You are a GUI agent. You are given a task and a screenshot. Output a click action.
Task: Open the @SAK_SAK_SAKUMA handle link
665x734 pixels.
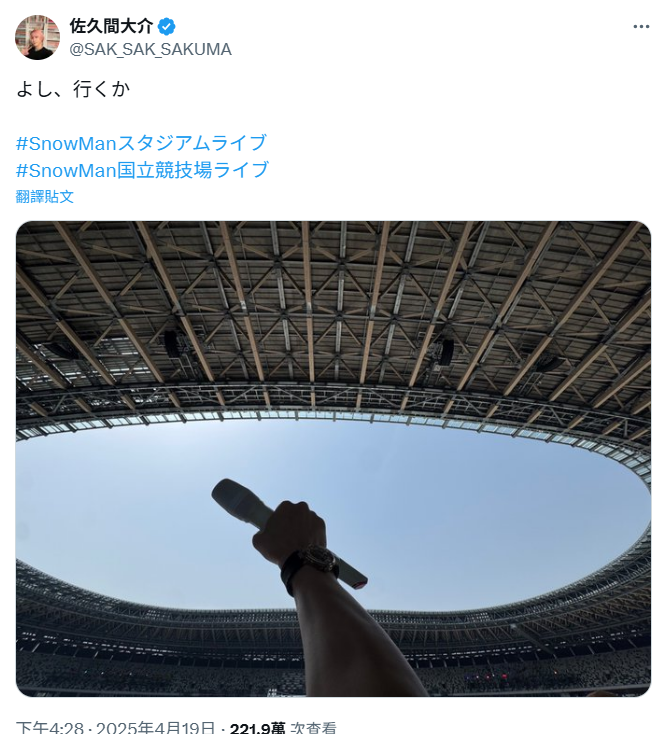[151, 49]
